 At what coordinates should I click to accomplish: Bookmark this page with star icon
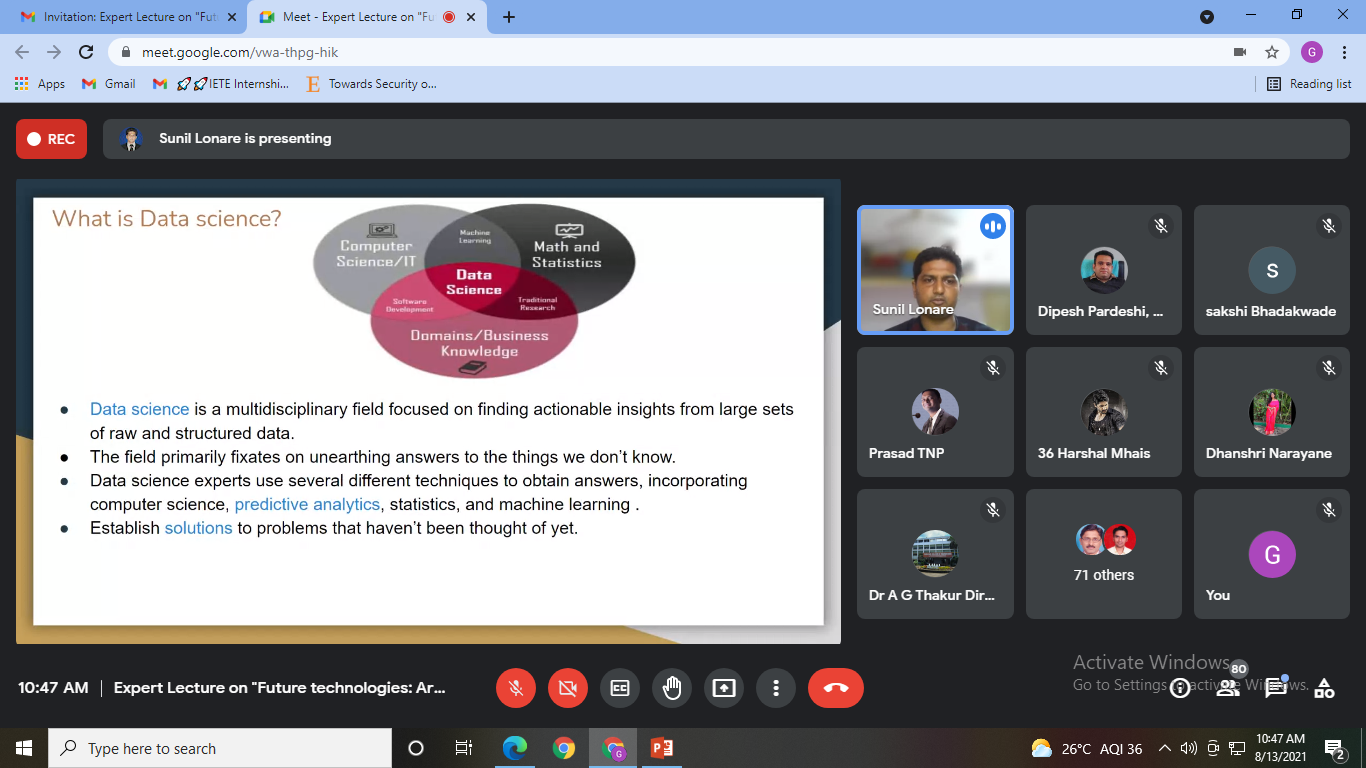click(1272, 52)
